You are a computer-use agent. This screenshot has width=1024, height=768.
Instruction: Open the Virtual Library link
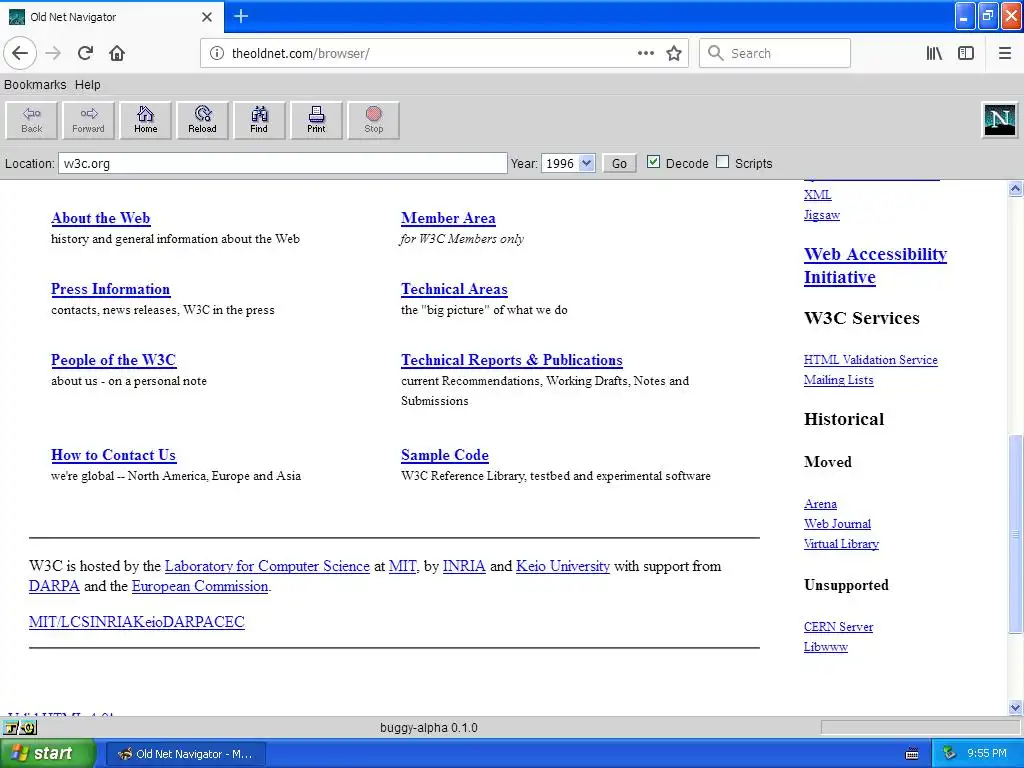pos(841,544)
